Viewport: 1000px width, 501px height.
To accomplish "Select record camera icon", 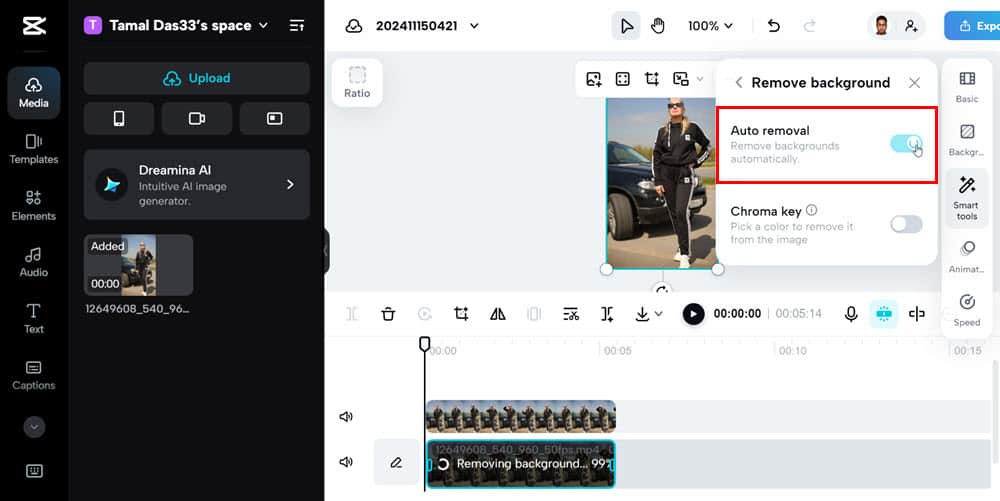I will point(196,119).
